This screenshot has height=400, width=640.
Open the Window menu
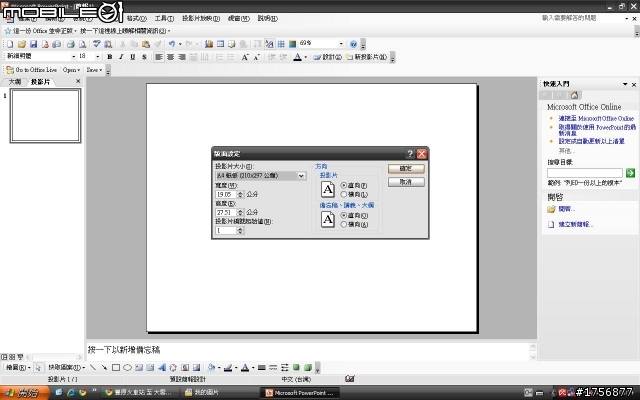(238, 18)
